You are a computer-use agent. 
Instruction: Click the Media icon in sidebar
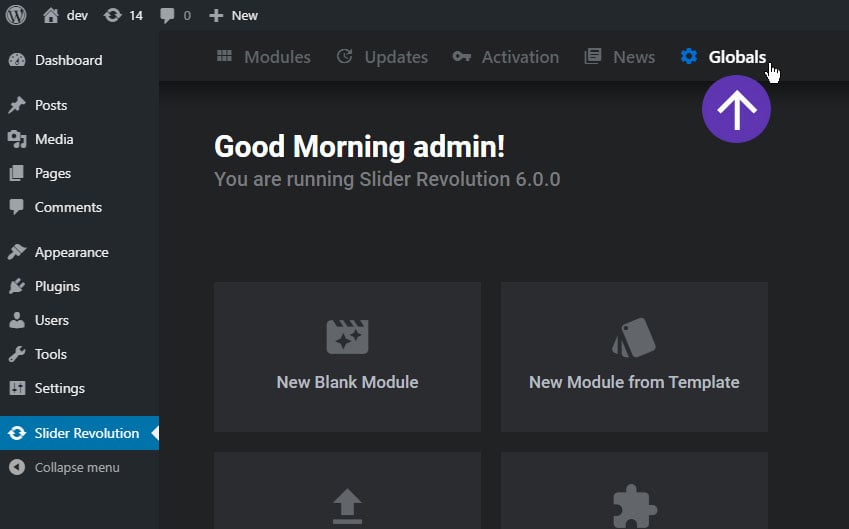[17, 139]
